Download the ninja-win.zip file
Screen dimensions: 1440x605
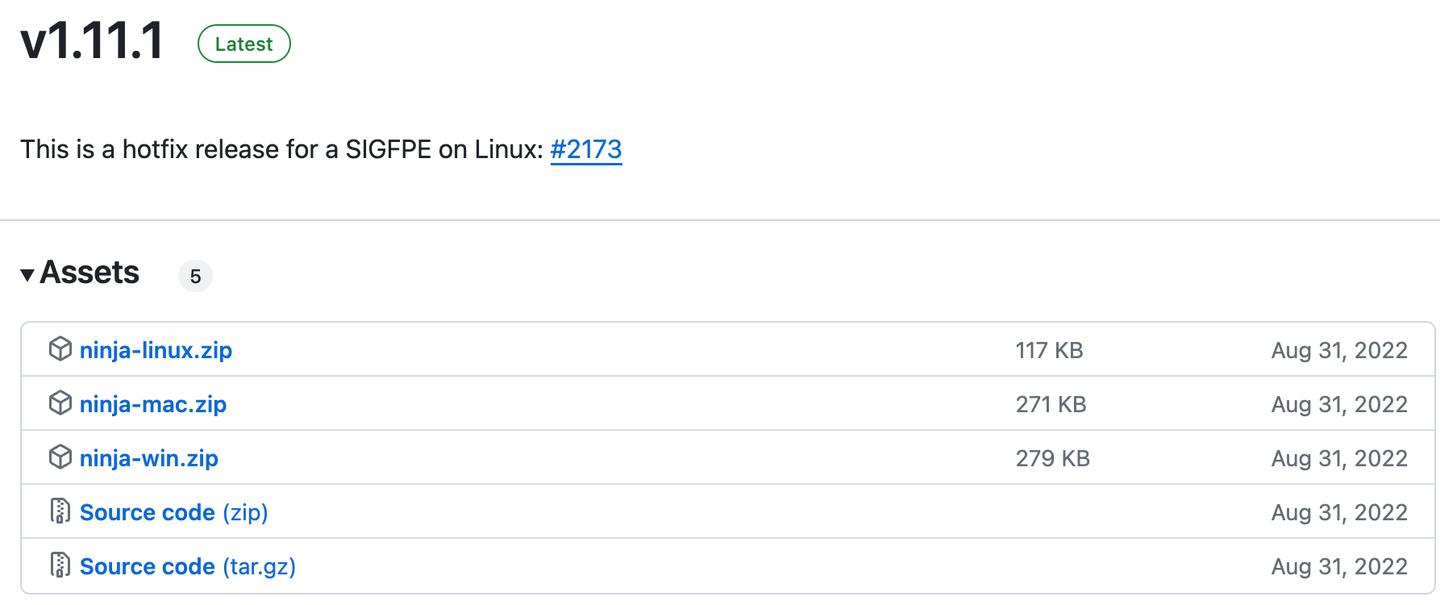149,459
